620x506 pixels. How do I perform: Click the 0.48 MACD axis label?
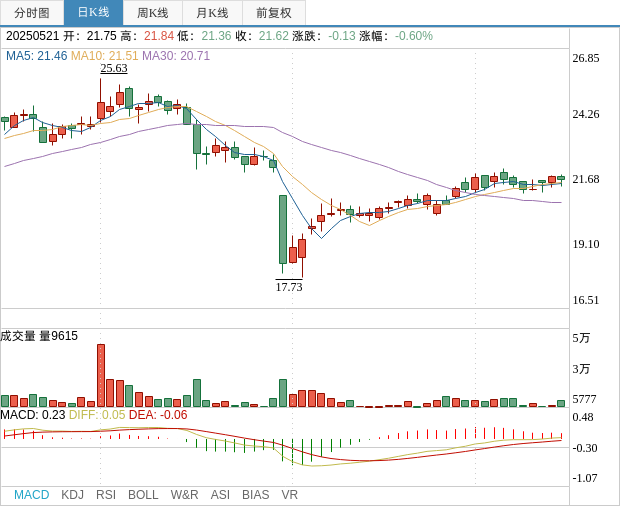(583, 417)
